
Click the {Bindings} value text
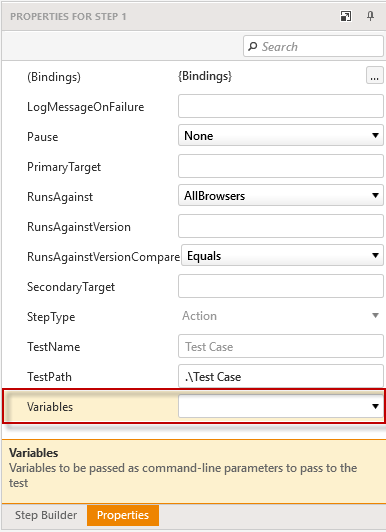tap(205, 76)
